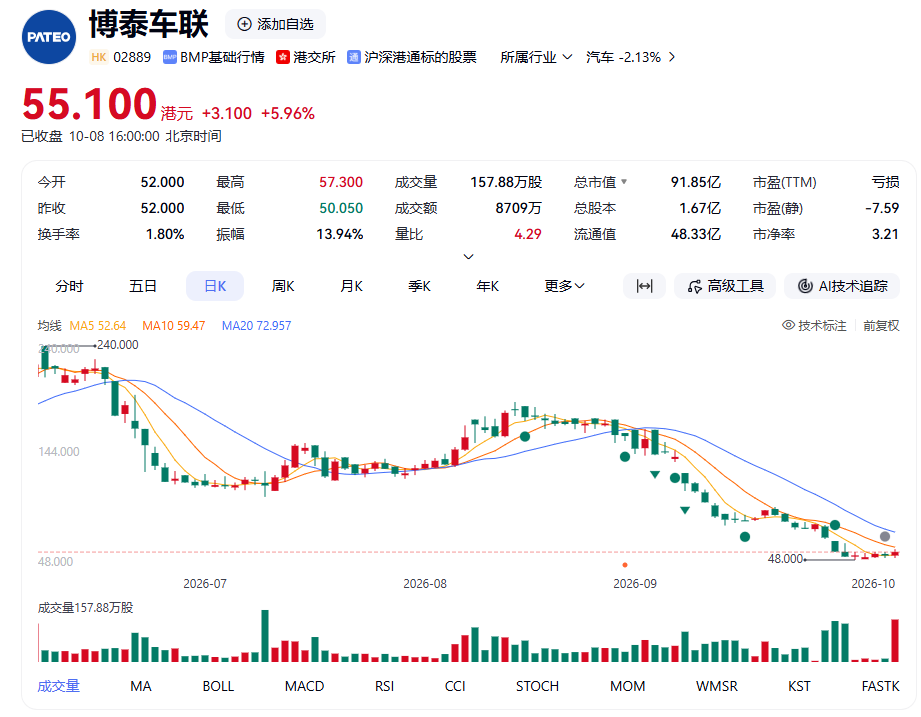Switch to the 年K chart tab
Image resolution: width=921 pixels, height=717 pixels.
[x=488, y=286]
